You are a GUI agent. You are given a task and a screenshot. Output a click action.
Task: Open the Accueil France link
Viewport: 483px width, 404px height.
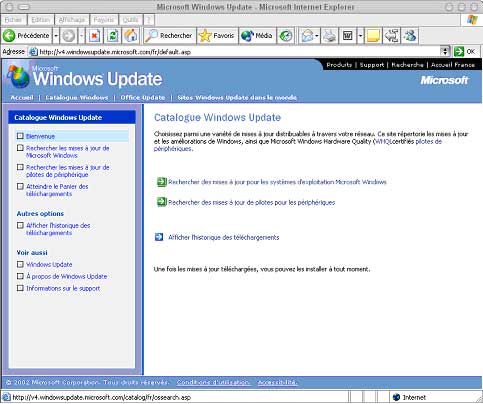[x=453, y=65]
